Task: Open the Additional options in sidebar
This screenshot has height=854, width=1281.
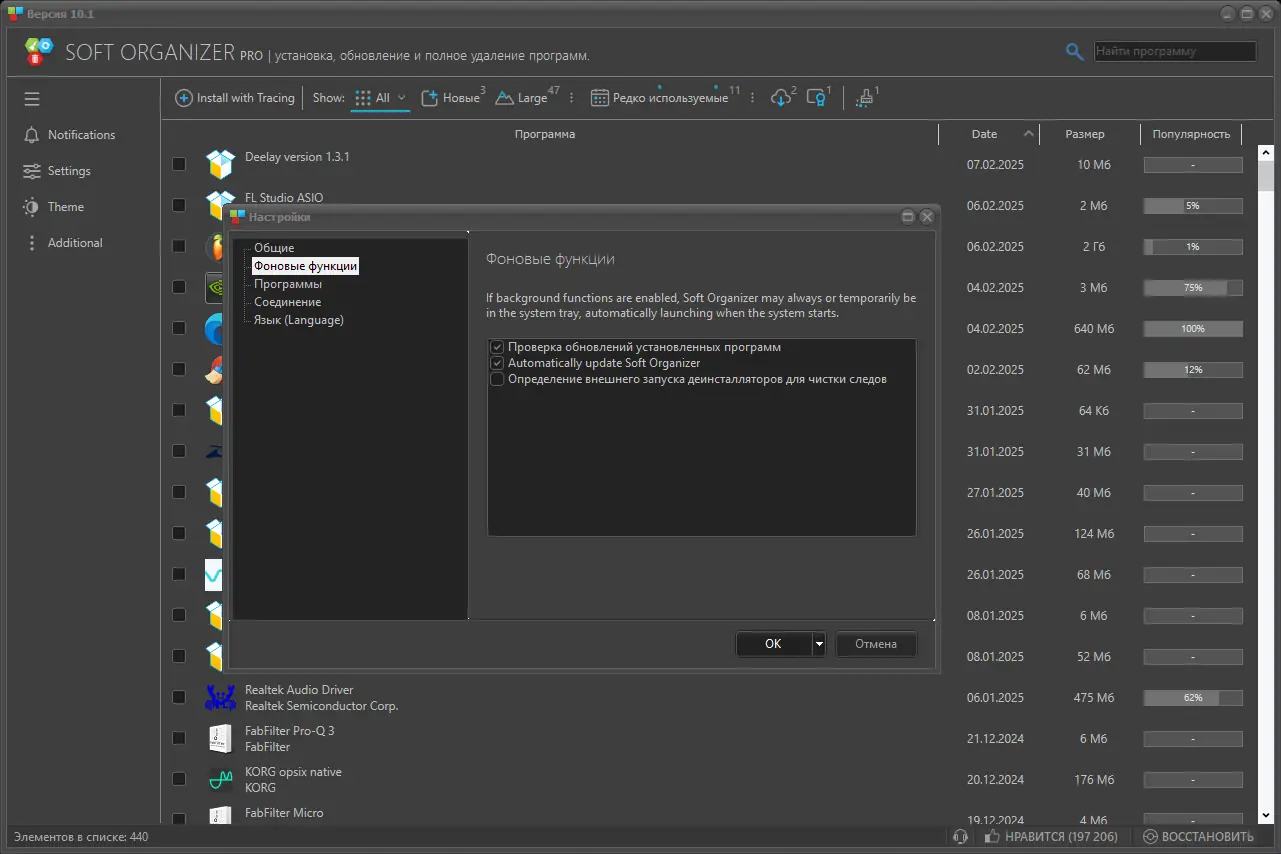Action: pyautogui.click(x=63, y=243)
